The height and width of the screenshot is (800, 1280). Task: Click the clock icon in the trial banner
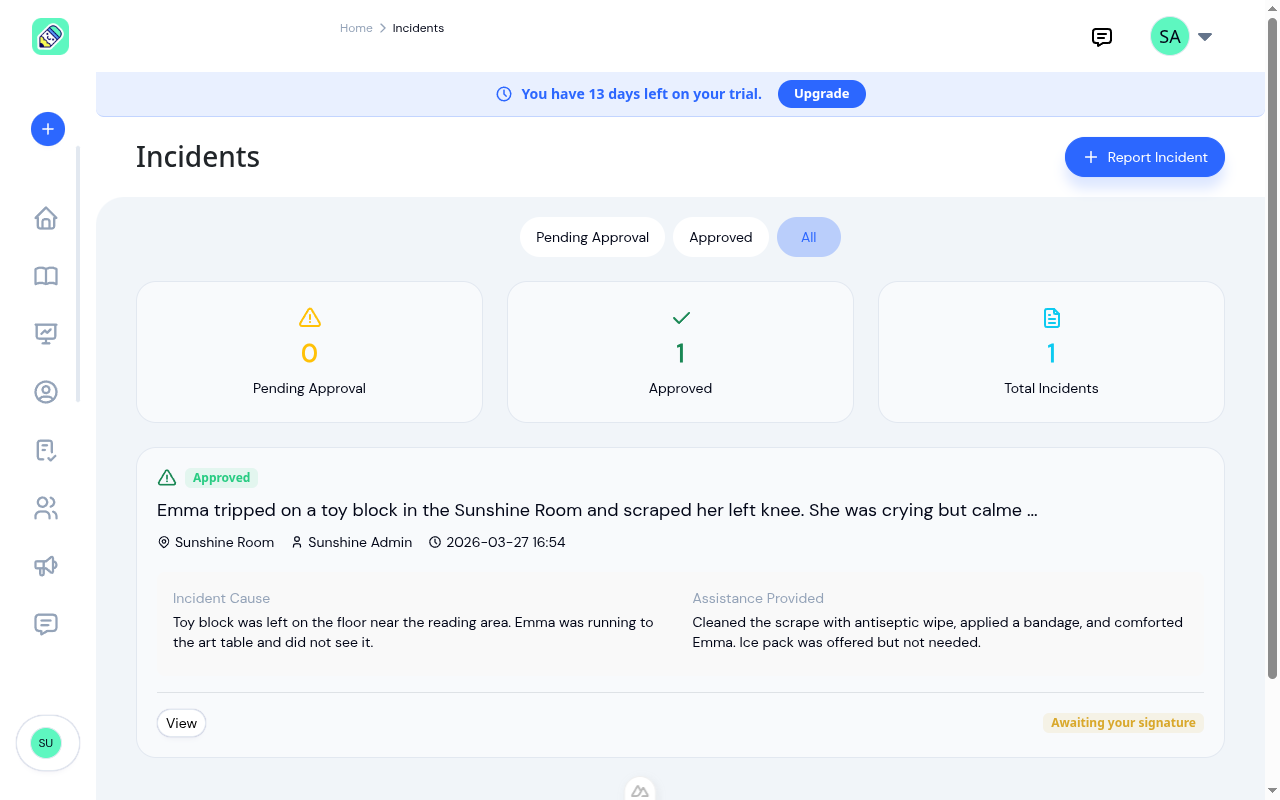pos(504,94)
